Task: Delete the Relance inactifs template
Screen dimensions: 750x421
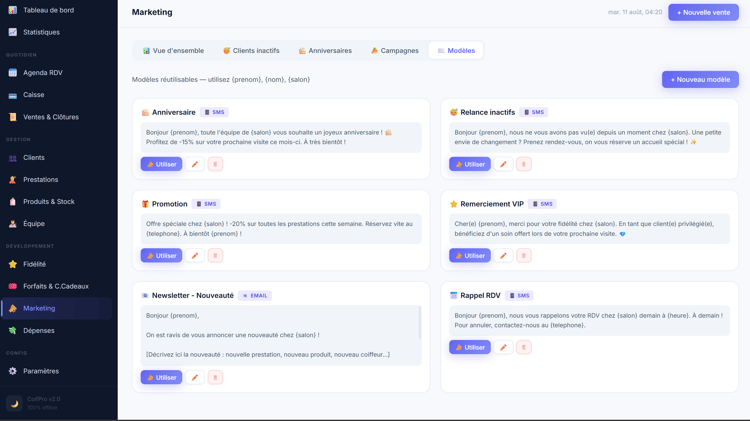Action: (524, 164)
